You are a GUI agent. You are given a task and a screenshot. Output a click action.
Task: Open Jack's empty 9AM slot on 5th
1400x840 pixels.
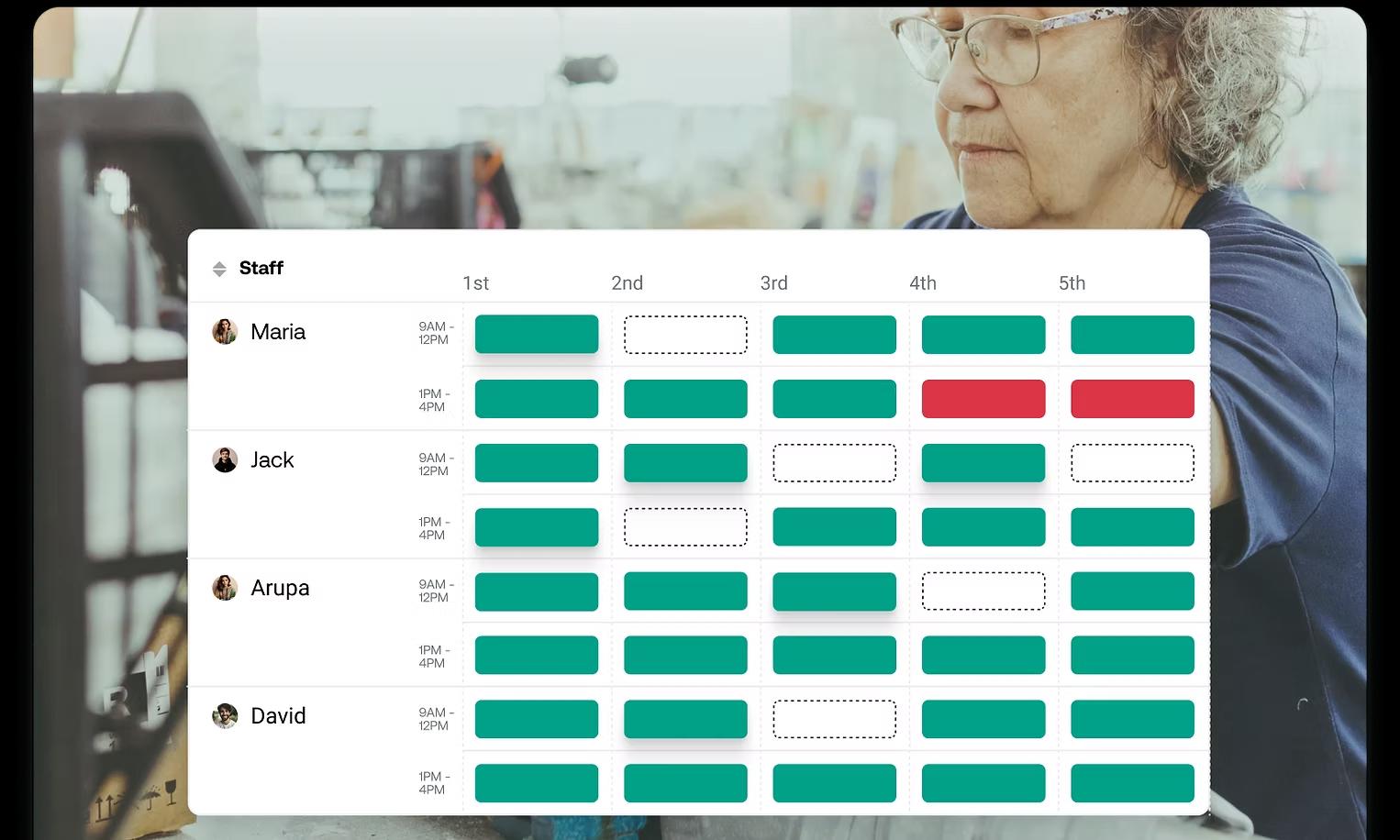1132,463
